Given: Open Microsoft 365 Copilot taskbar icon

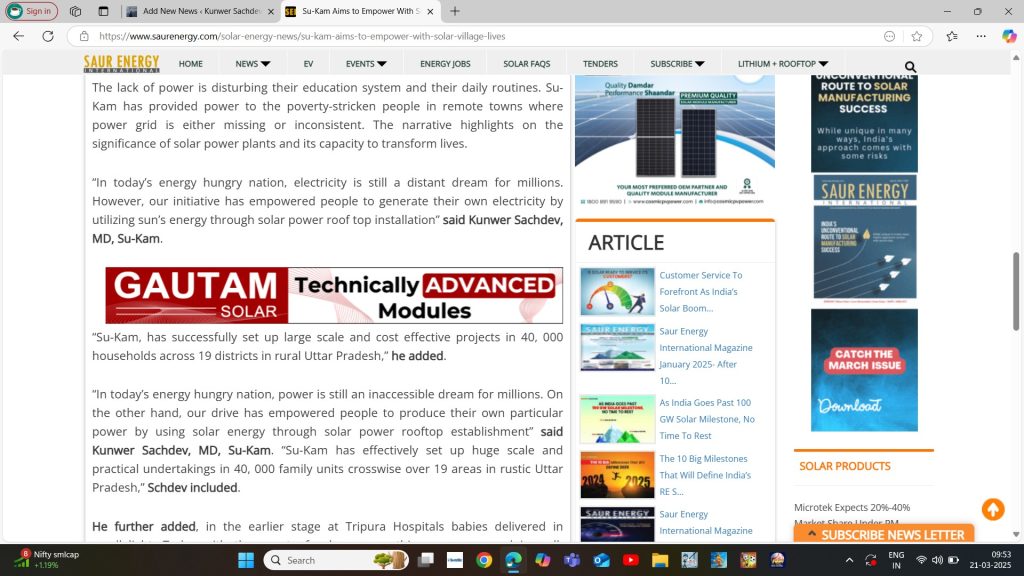Looking at the screenshot, I should (x=543, y=560).
